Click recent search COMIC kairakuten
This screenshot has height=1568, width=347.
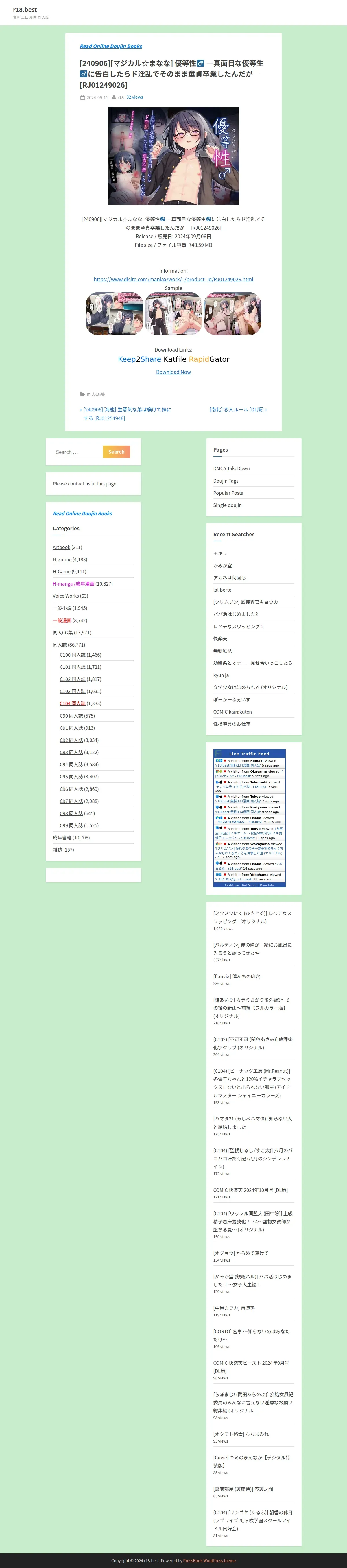(232, 712)
